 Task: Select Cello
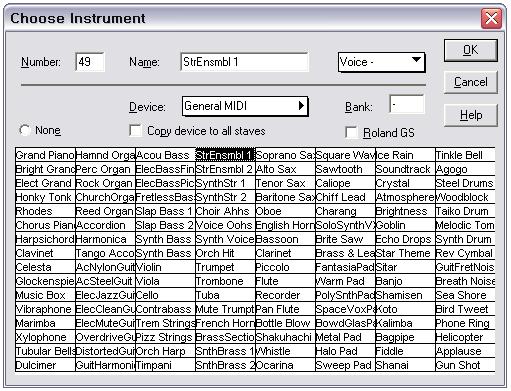click(165, 295)
